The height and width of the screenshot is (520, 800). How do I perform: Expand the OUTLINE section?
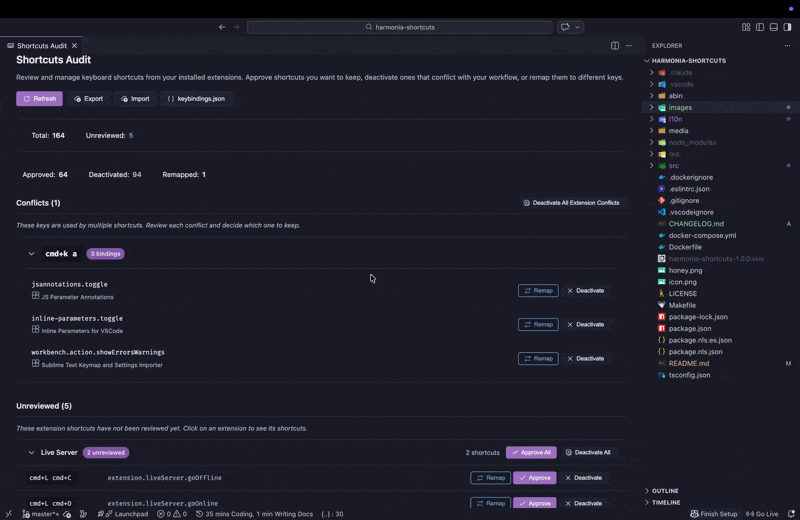(665, 491)
